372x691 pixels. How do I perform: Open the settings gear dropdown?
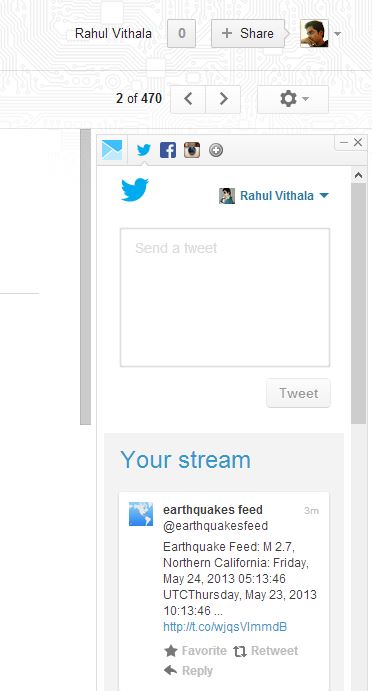point(293,99)
